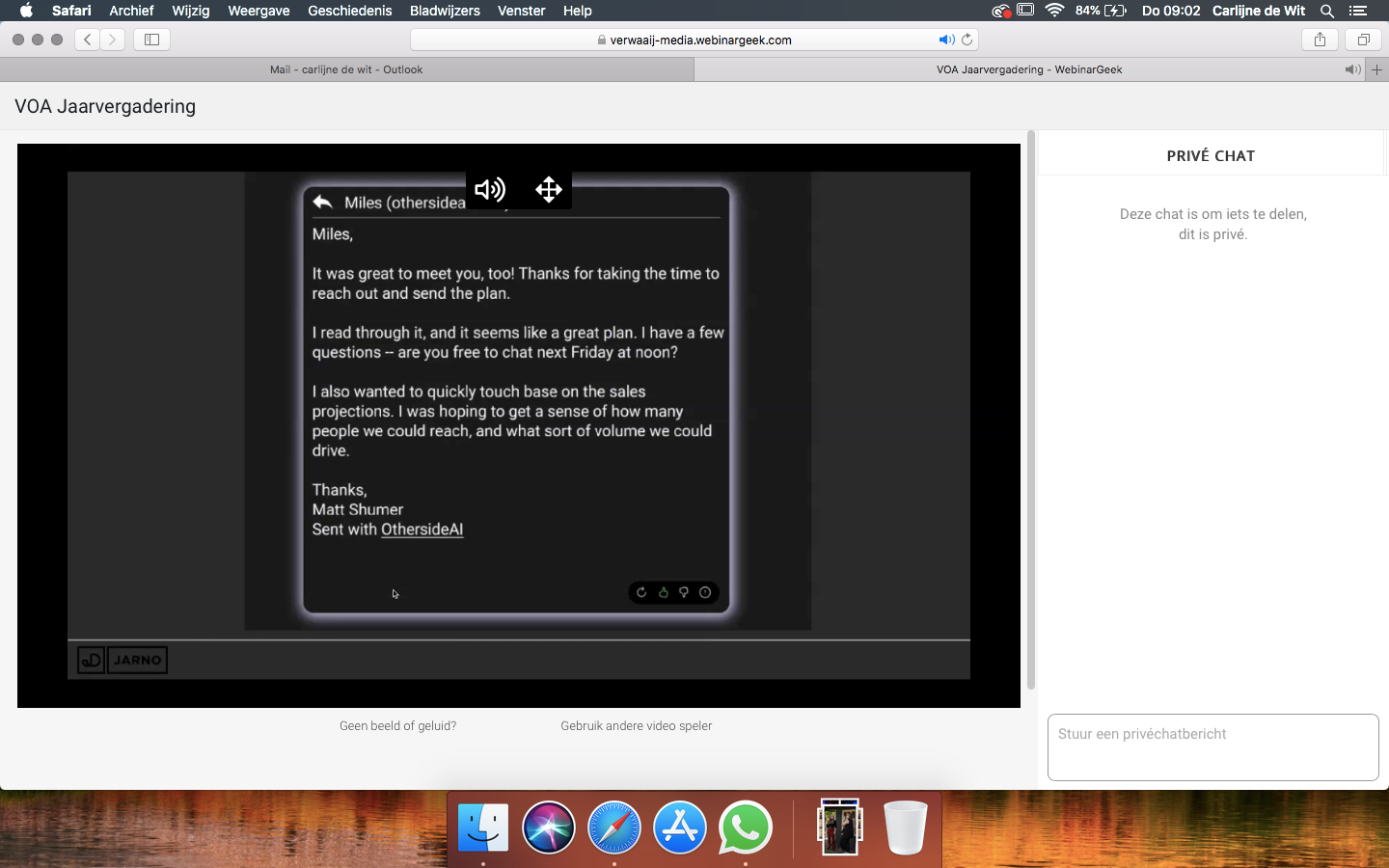The height and width of the screenshot is (868, 1389).
Task: Go back with Safari's back arrow
Action: pos(88,40)
